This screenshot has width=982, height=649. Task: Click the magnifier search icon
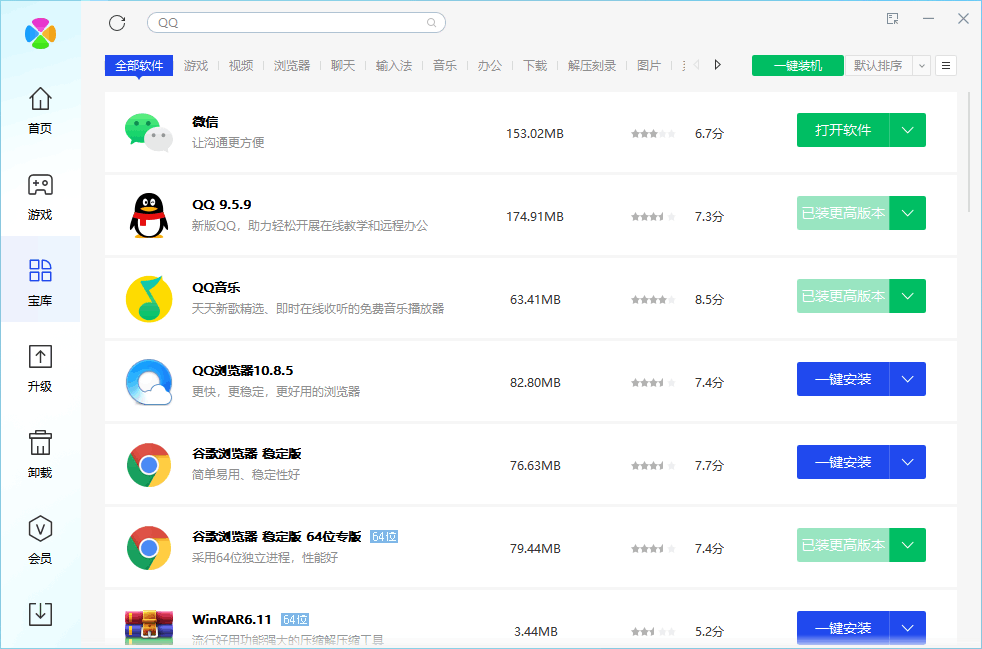(x=432, y=23)
